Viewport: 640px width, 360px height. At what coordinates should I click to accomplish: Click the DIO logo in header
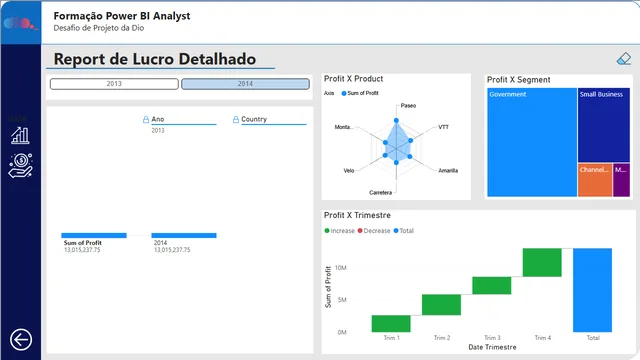click(x=20, y=23)
